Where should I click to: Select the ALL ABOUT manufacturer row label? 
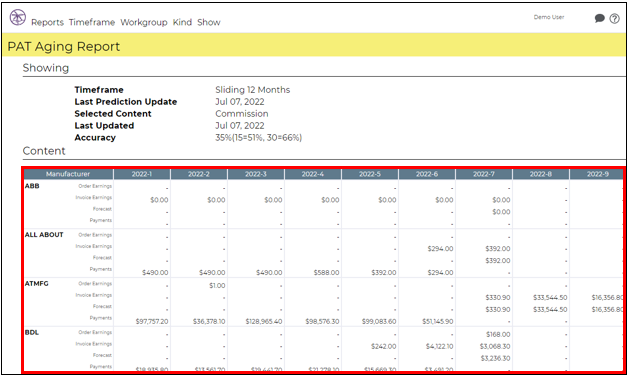(44, 235)
